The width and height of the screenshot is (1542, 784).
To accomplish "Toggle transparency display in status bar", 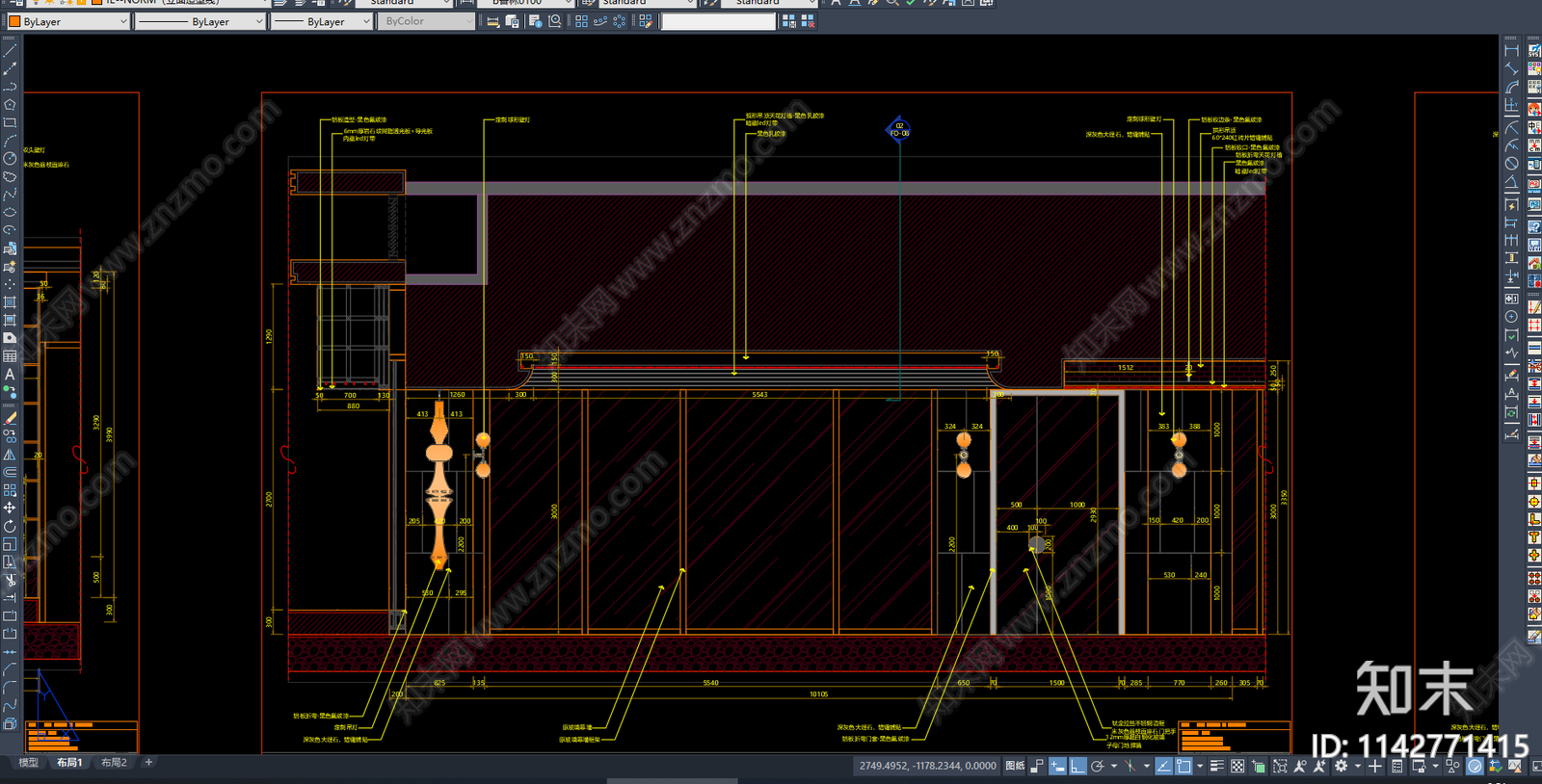I will (x=1237, y=766).
